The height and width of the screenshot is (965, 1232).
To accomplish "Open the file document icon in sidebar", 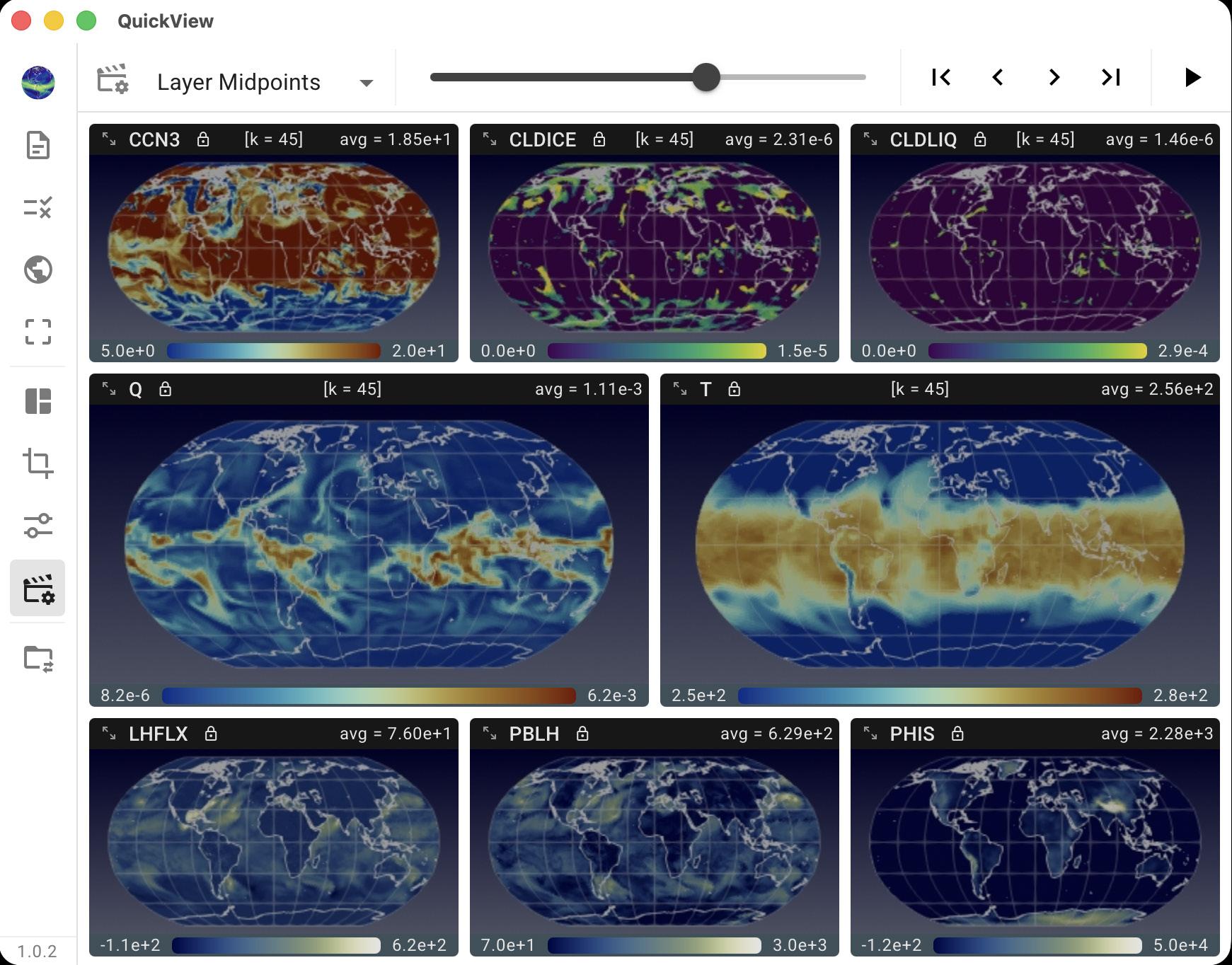I will tap(38, 146).
